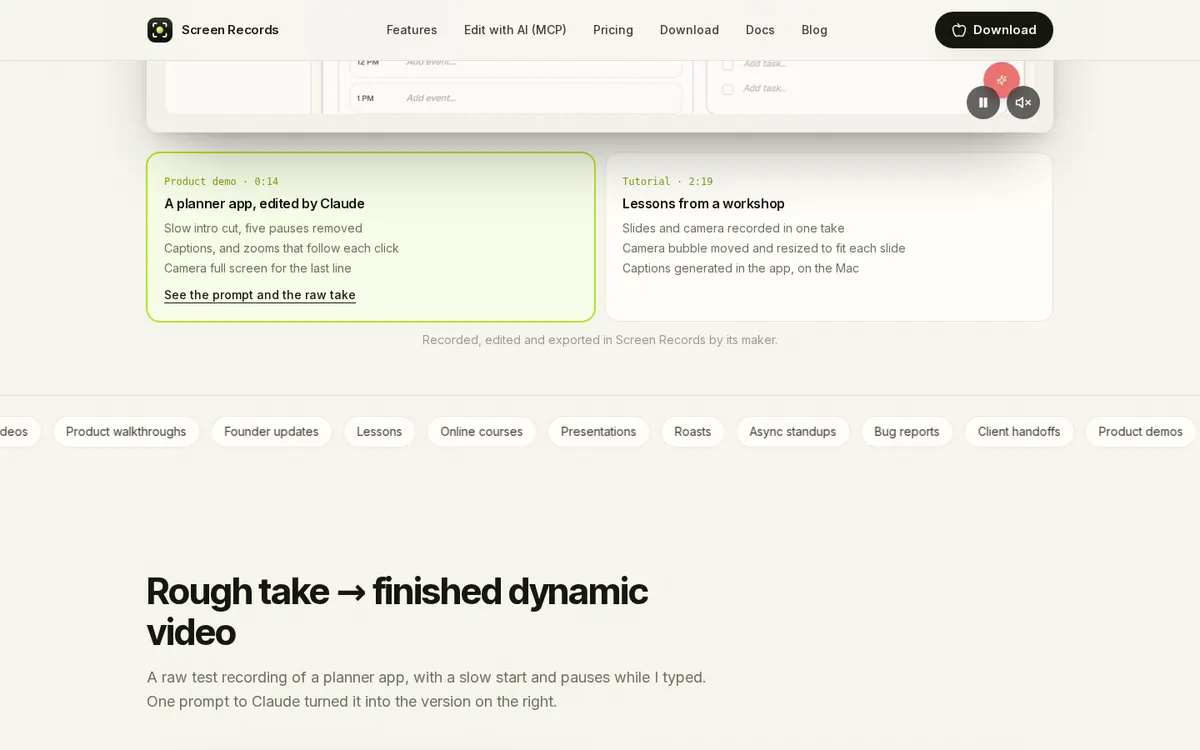1200x750 pixels.
Task: Select the planner app Product demo card
Action: (371, 237)
